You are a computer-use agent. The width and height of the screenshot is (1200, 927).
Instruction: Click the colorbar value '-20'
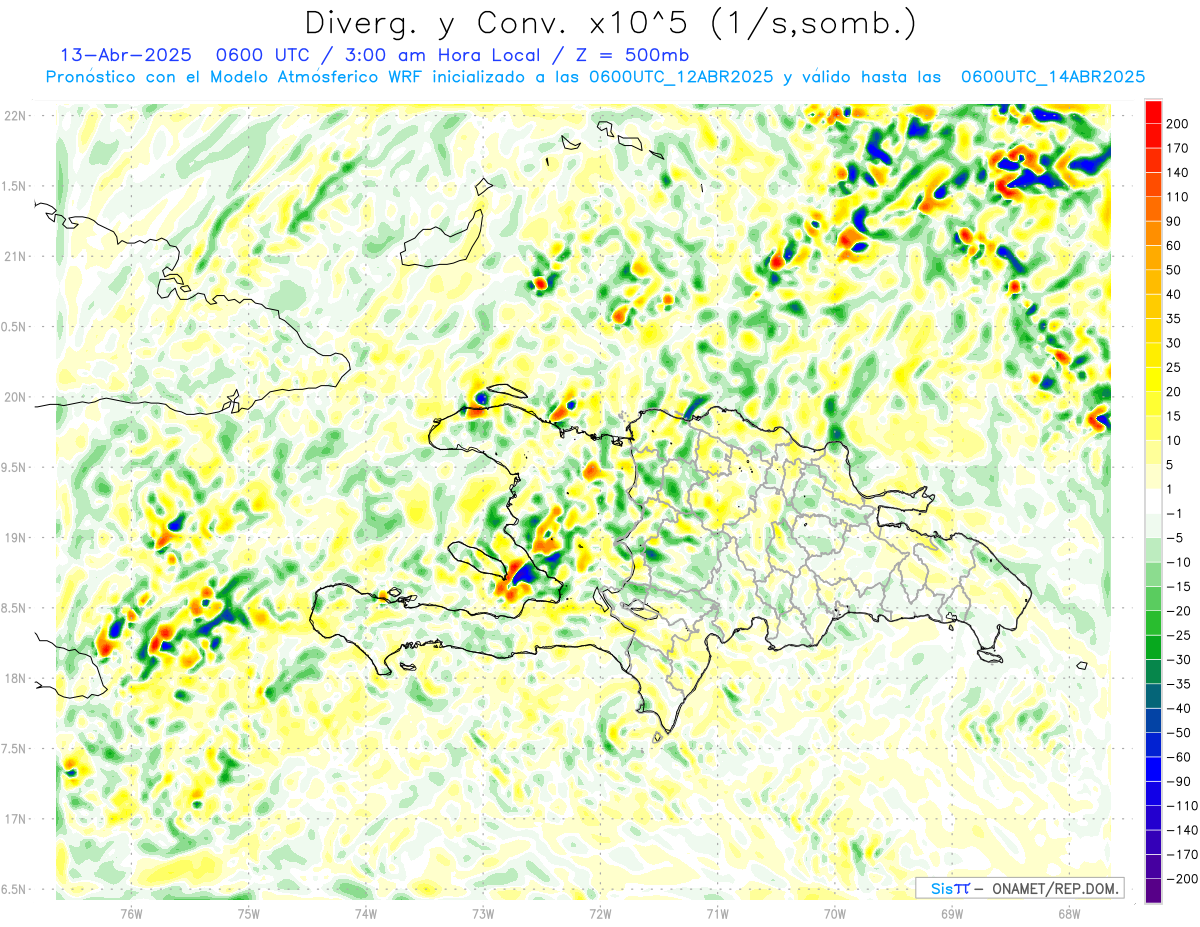(x=1178, y=611)
